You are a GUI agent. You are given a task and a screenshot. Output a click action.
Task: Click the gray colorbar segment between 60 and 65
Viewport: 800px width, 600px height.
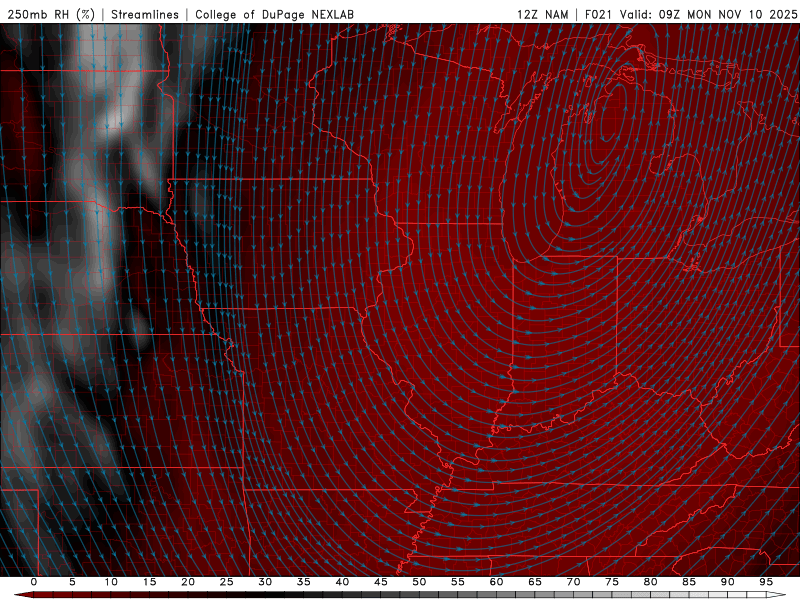(x=515, y=595)
